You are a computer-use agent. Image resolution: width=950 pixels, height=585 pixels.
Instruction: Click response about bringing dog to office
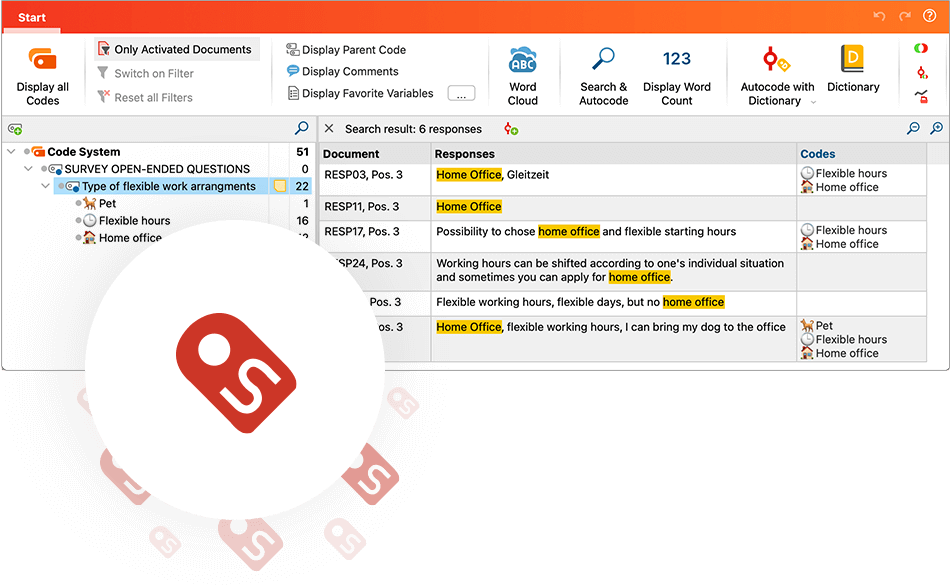point(611,327)
